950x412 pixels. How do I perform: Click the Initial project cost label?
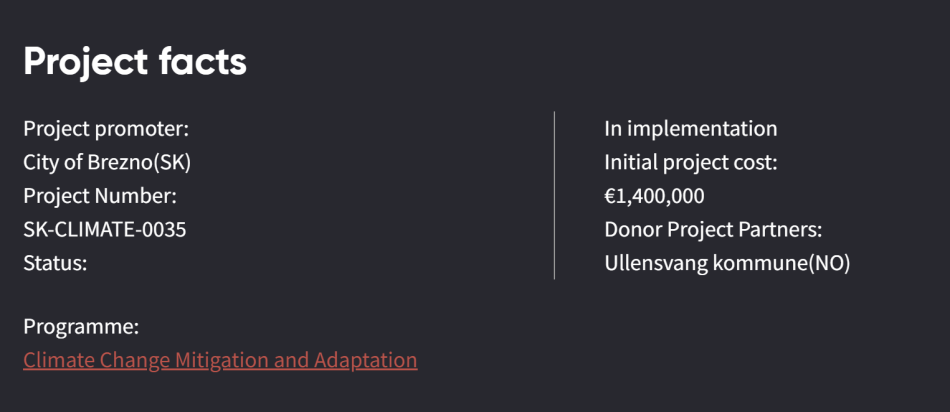[x=690, y=162]
